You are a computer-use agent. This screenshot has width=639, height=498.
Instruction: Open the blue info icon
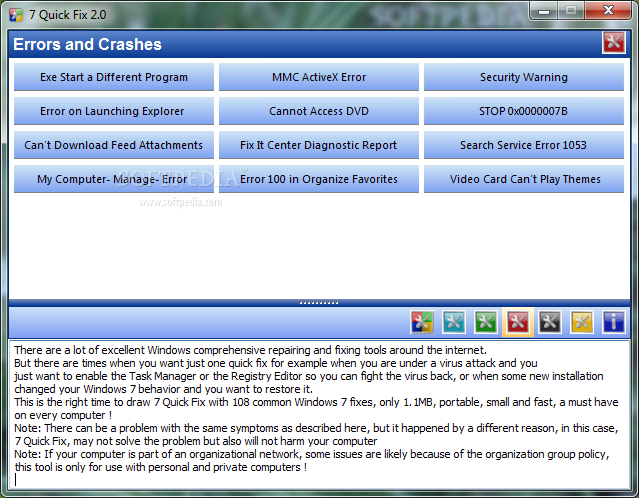pos(614,322)
